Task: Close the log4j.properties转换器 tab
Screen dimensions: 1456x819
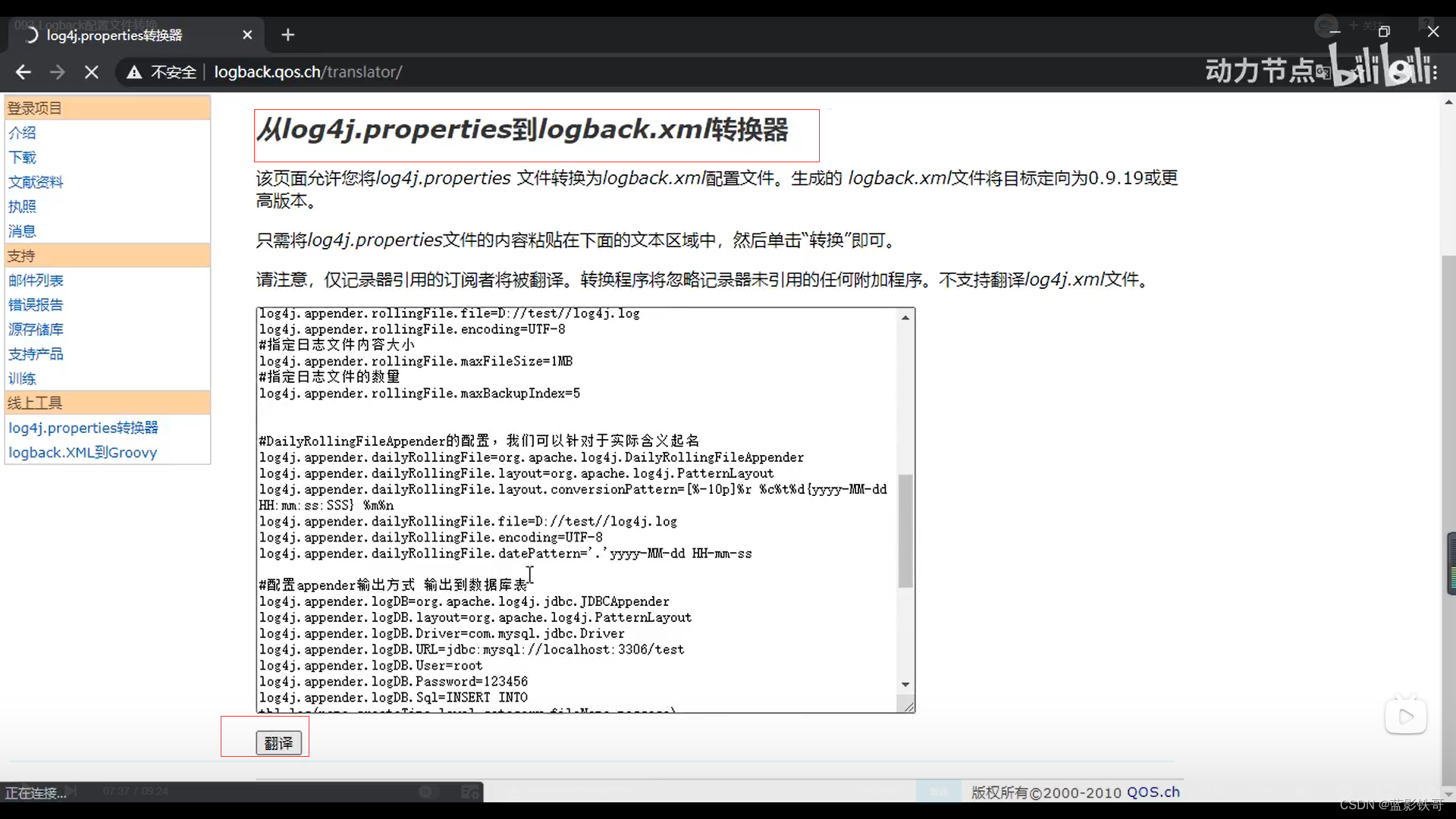Action: tap(247, 35)
